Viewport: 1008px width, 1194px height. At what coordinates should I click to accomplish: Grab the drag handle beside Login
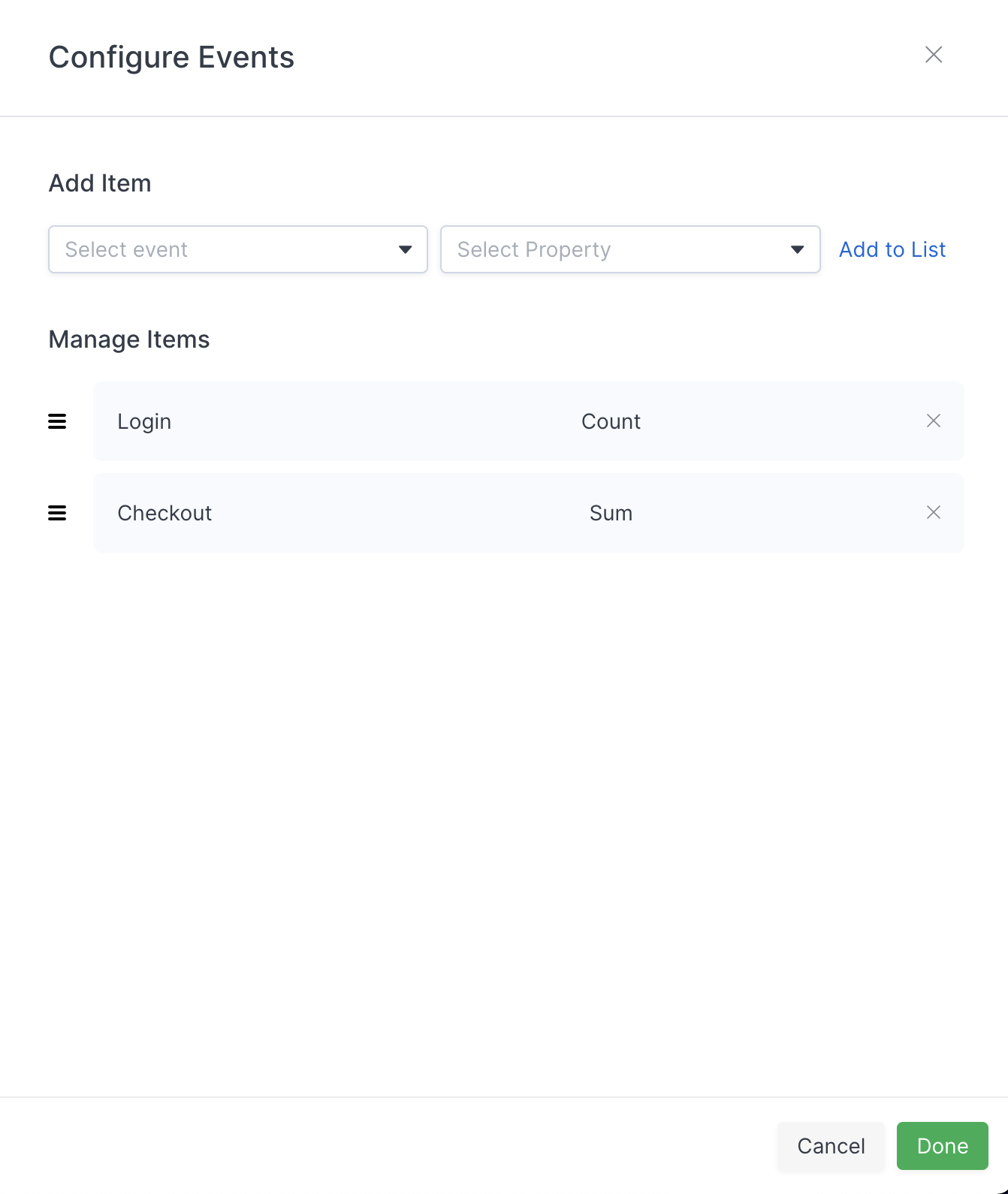point(57,421)
